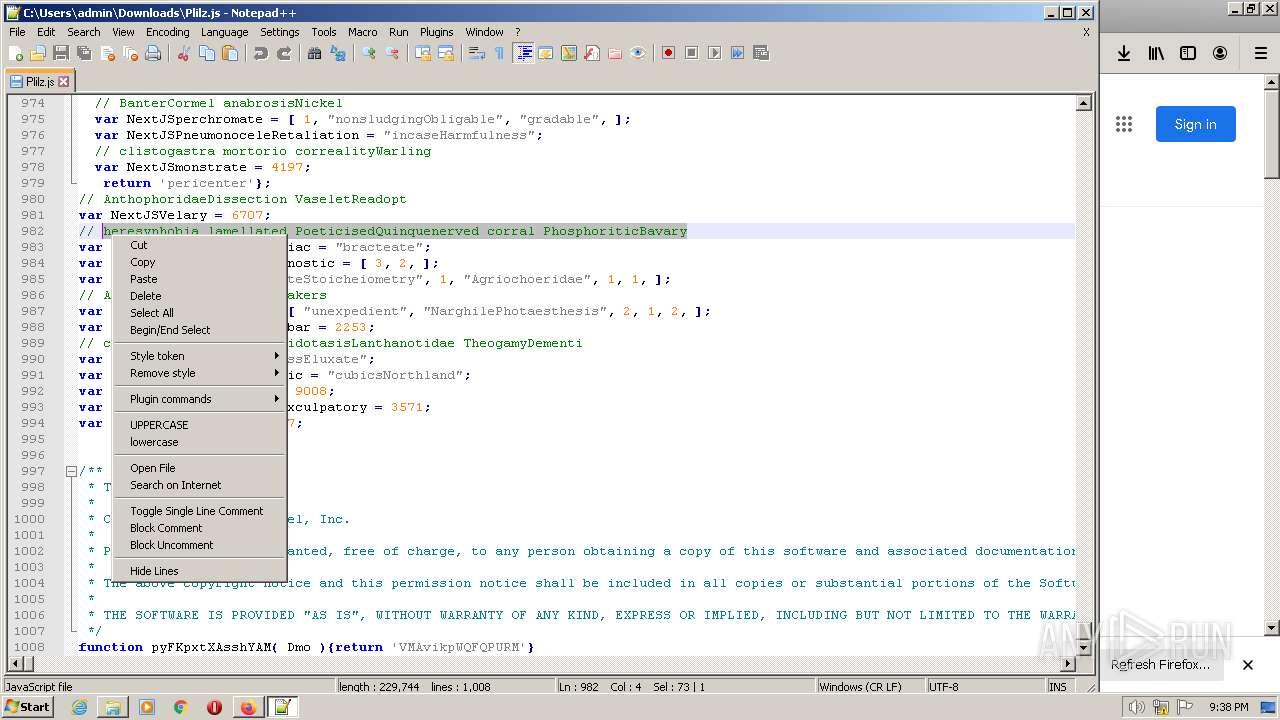This screenshot has width=1280, height=720.
Task: Toggle Firefox sidebar view icon
Action: pos(1188,54)
